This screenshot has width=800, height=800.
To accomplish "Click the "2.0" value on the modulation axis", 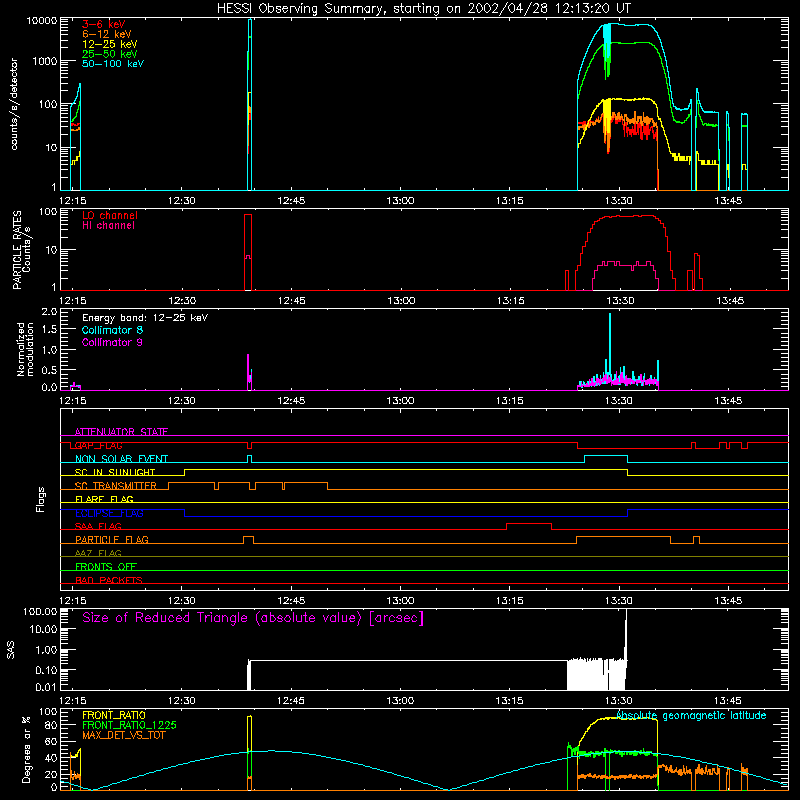I will [x=49, y=312].
